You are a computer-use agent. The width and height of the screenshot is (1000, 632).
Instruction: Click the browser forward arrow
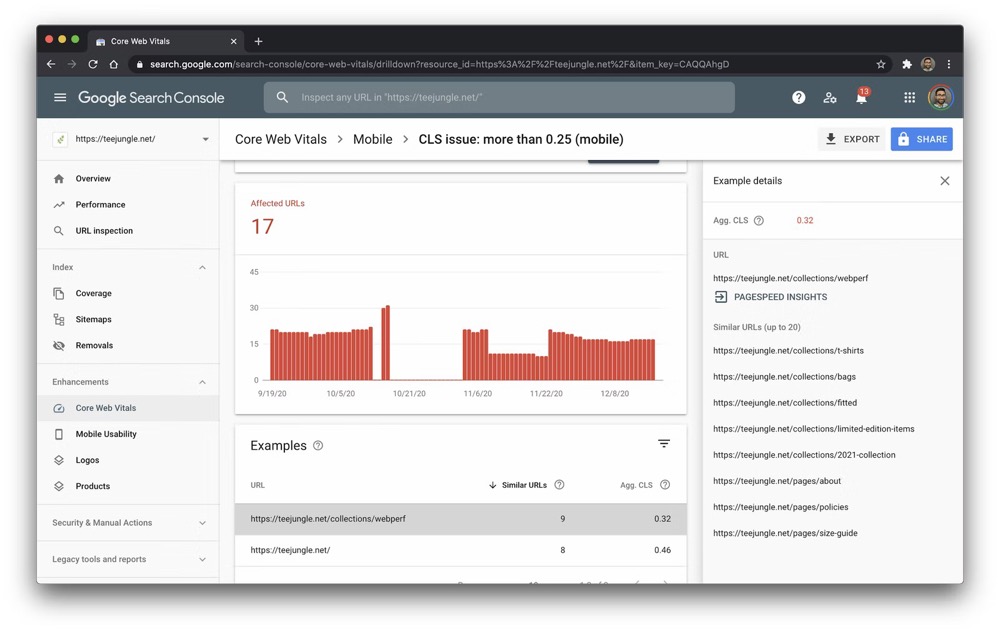pos(71,64)
